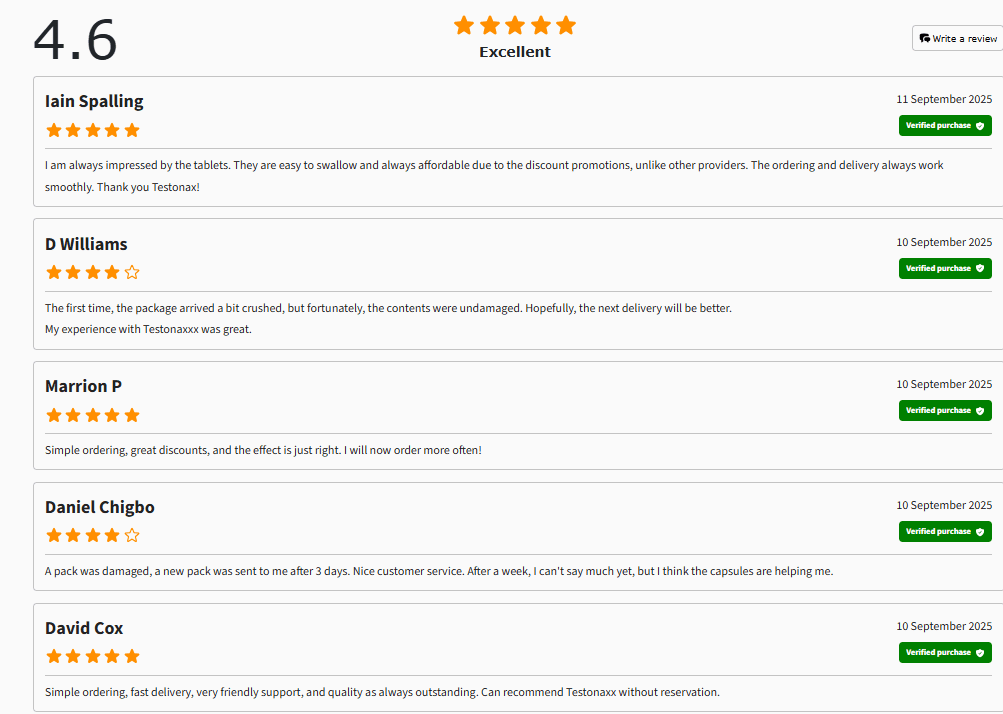The width and height of the screenshot is (1003, 714).
Task: Click the first star in Iain Spalling's rating
Action: 54,131
